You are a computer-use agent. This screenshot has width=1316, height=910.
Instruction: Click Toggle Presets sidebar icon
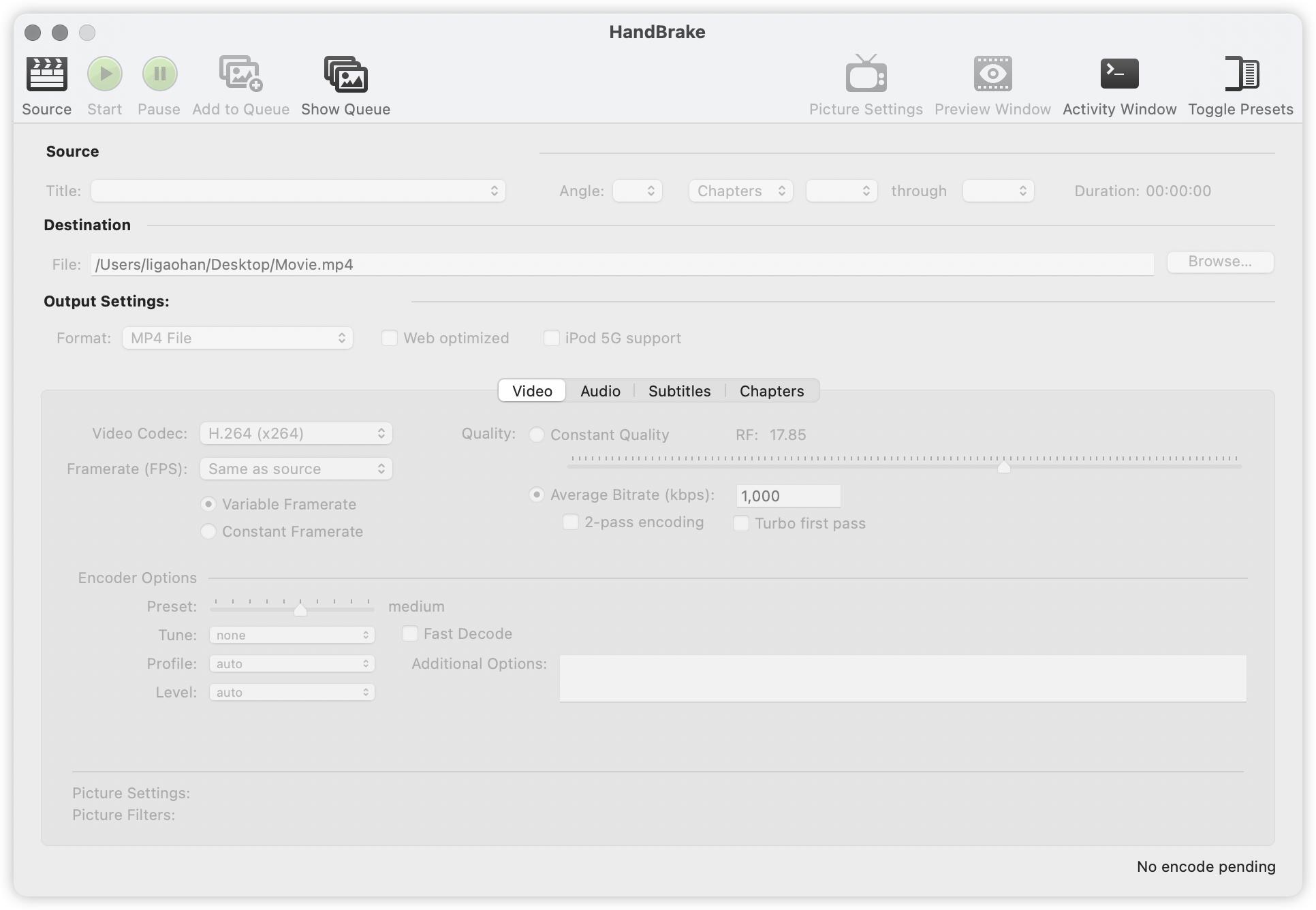click(x=1240, y=74)
